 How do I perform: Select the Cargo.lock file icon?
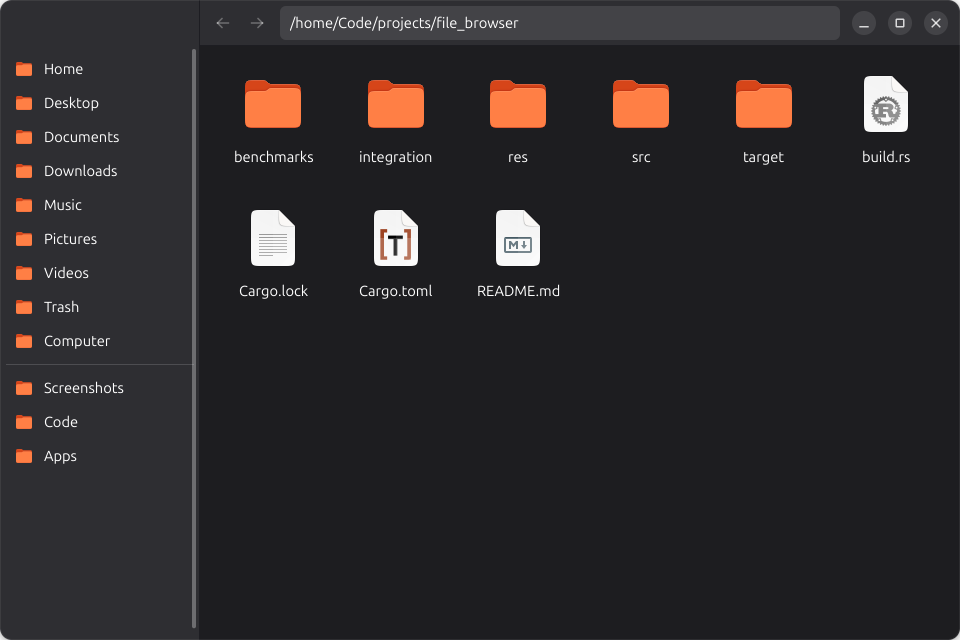click(273, 238)
